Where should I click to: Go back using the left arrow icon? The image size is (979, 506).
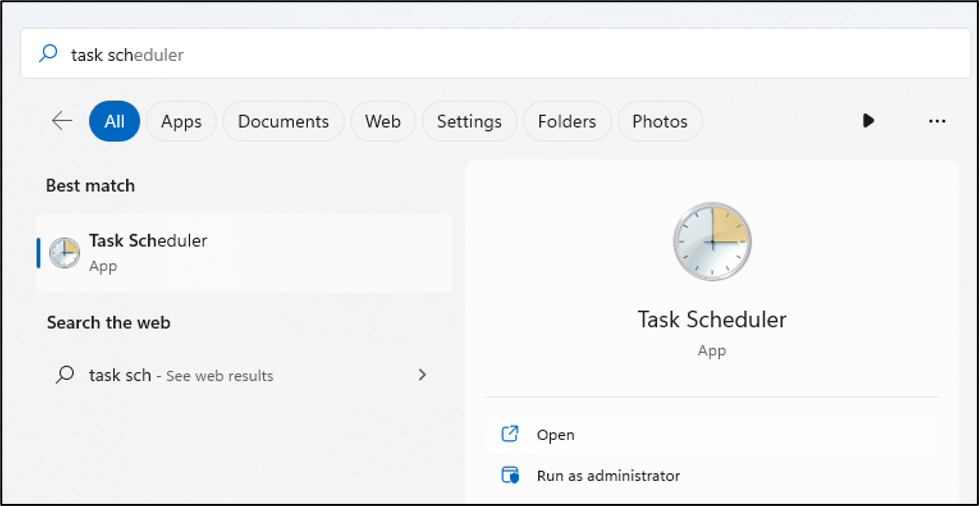coord(62,121)
